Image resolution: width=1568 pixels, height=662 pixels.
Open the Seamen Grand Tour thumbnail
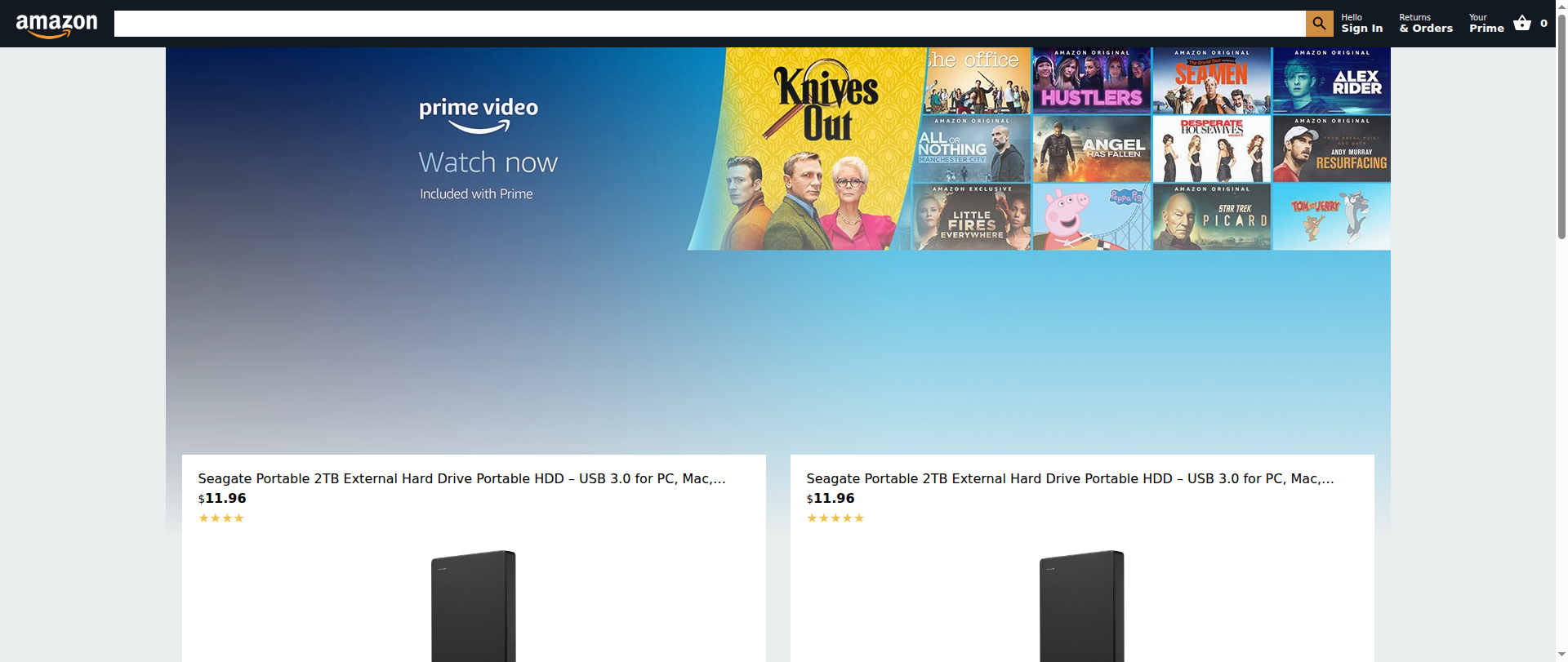1212,80
